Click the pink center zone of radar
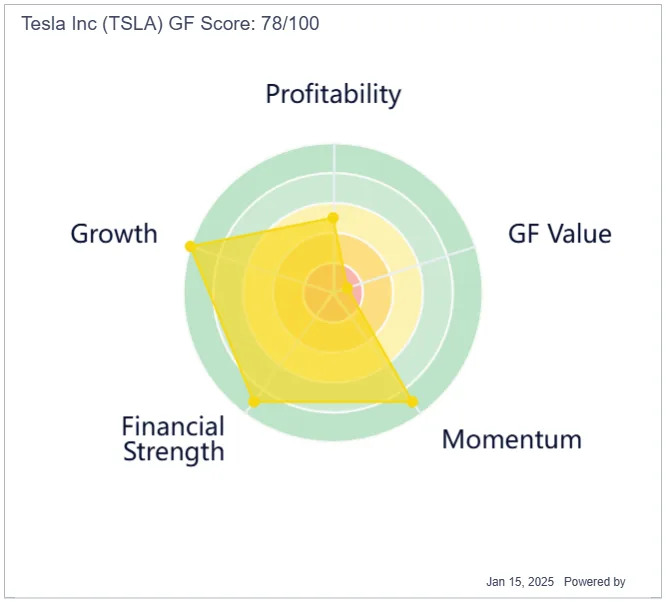 coord(356,290)
